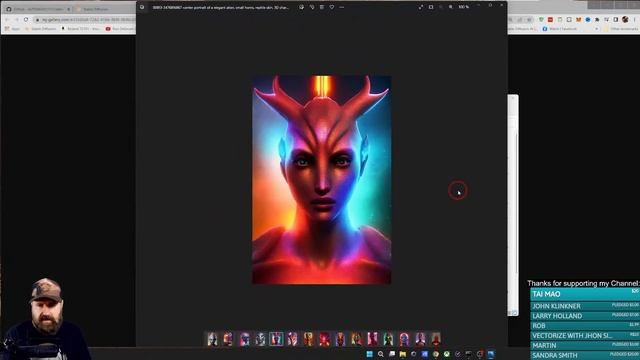Select the first thumbnail in the filmstrip
This screenshot has width=640, height=360.
pyautogui.click(x=212, y=339)
